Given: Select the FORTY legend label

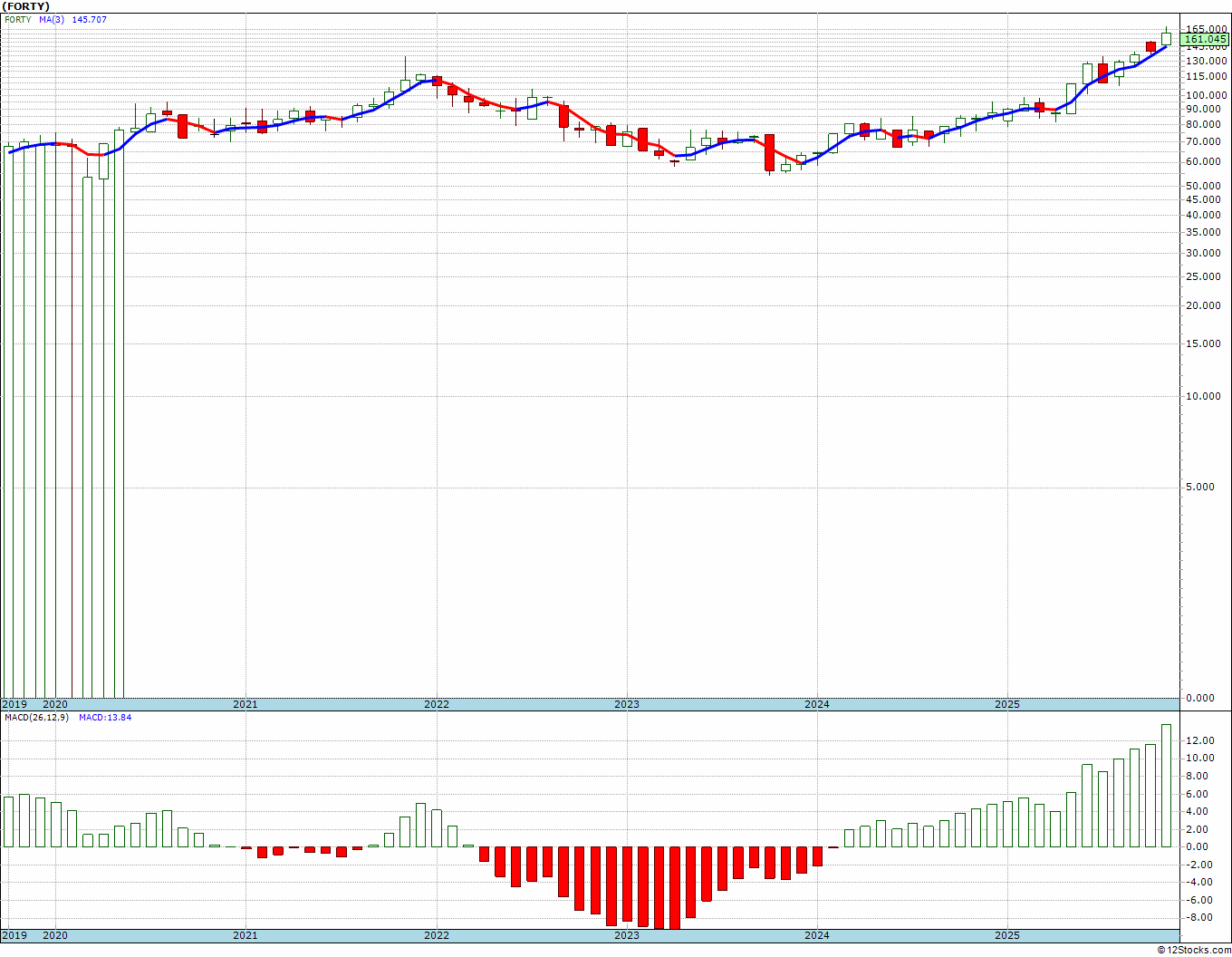Looking at the screenshot, I should [x=18, y=19].
